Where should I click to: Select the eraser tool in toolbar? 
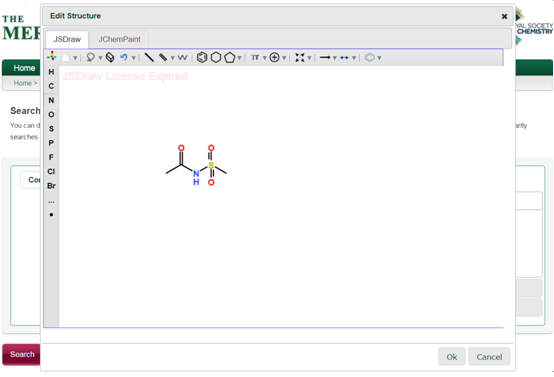click(110, 57)
